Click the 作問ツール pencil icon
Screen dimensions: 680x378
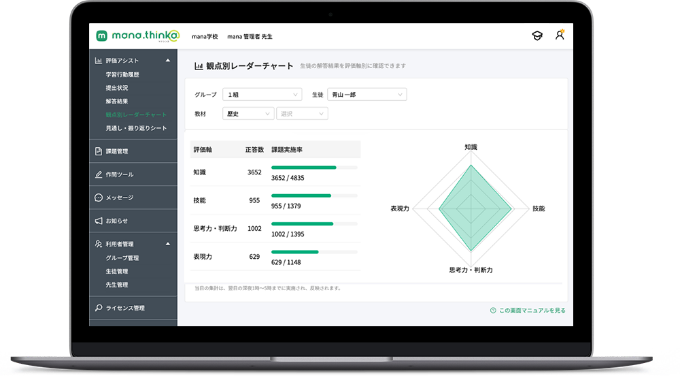coord(98,174)
